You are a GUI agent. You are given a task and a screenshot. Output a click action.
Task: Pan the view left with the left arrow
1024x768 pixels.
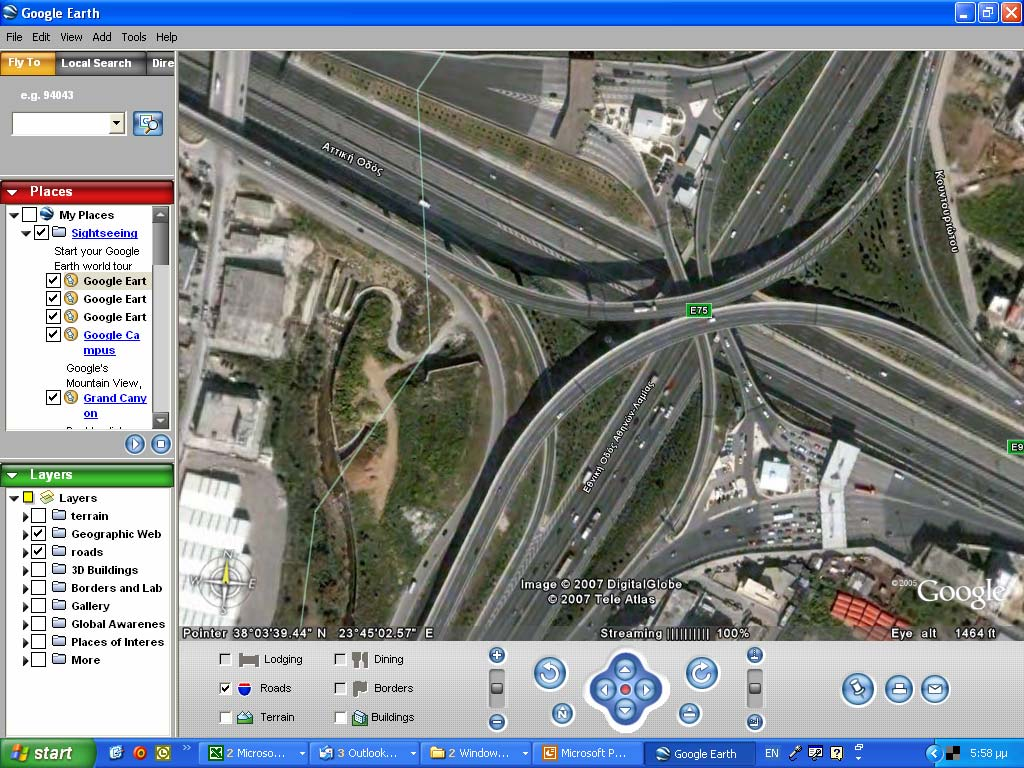pos(604,690)
